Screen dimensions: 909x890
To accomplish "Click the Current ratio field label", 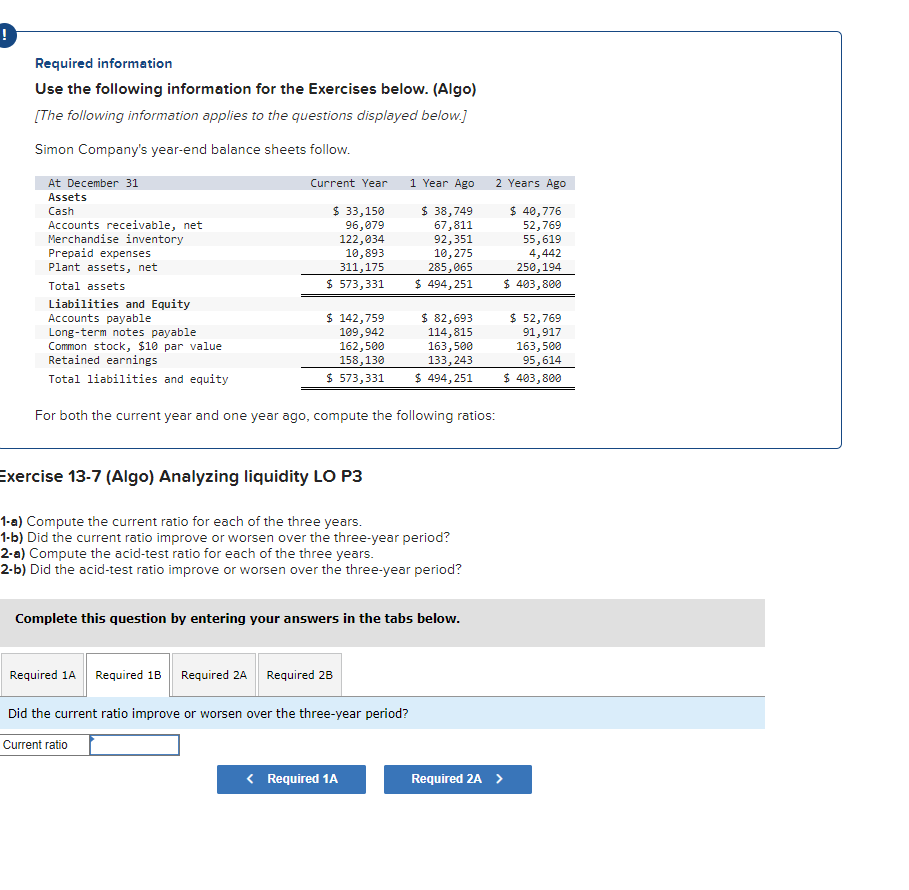I will (35, 745).
